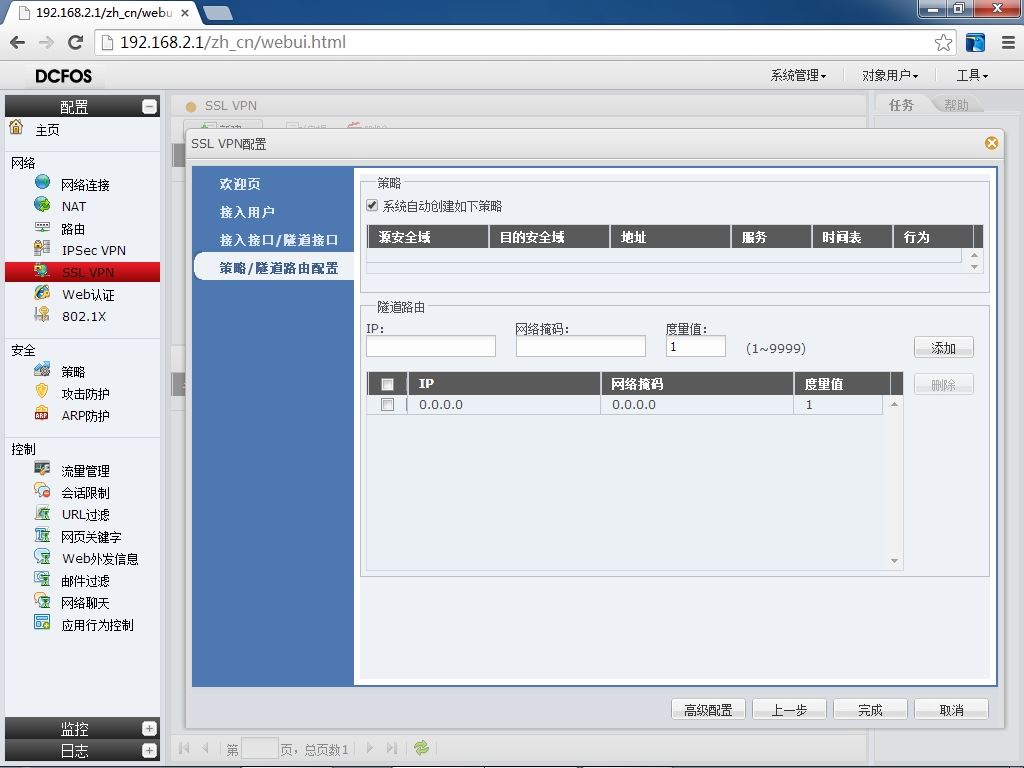
Task: Click the 策略 icon under 安全
Action: [x=42, y=370]
